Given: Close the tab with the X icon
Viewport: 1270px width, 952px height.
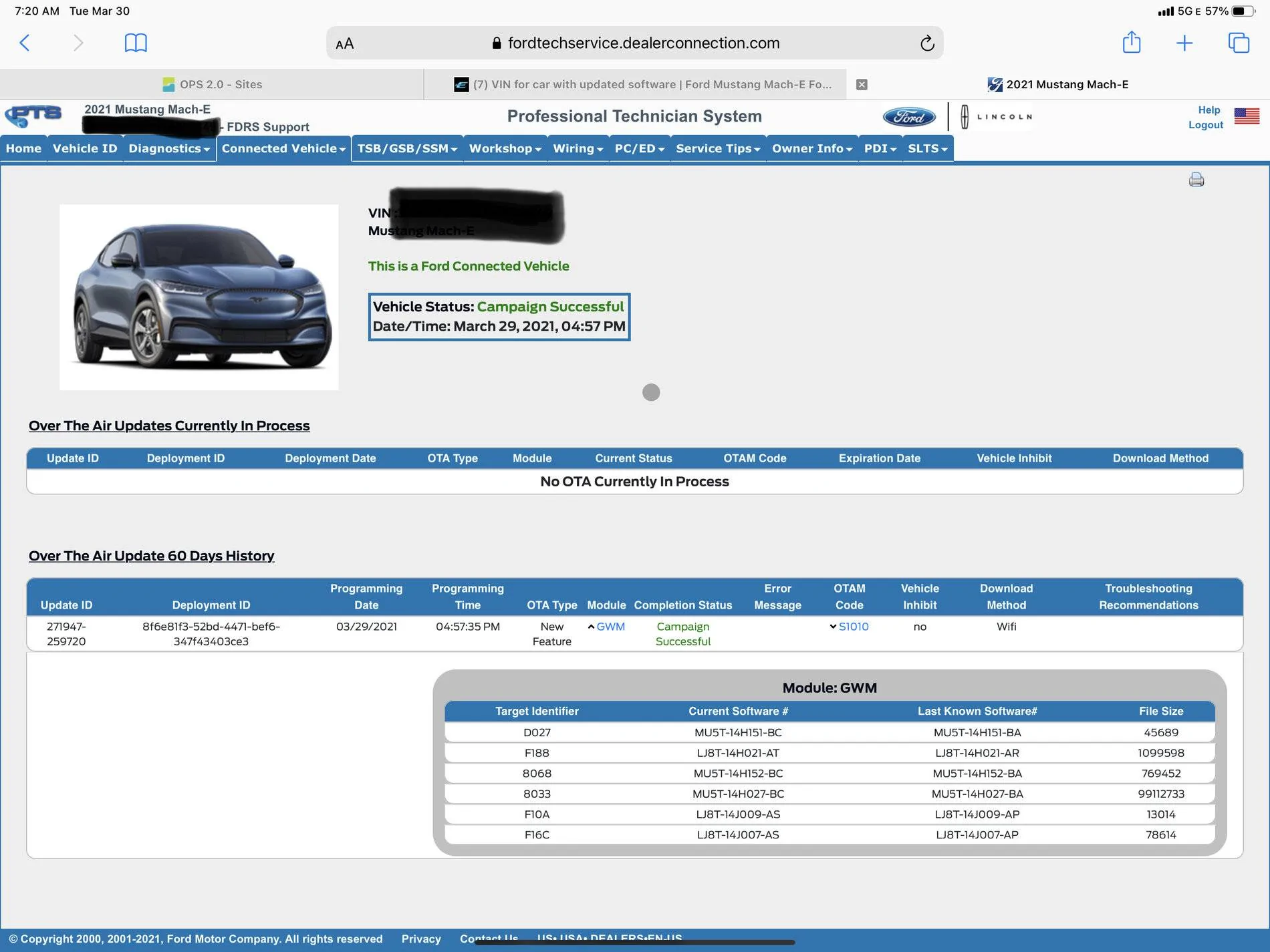Looking at the screenshot, I should tap(862, 84).
